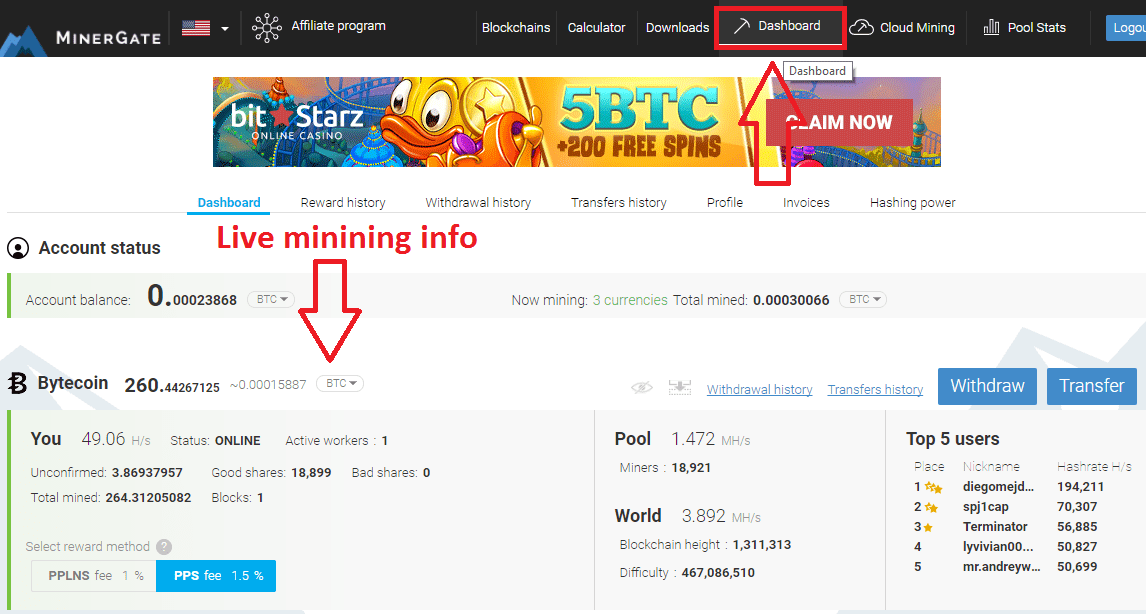The height and width of the screenshot is (614, 1146).
Task: Click the Dashboard pickaxe icon
Action: click(x=741, y=26)
